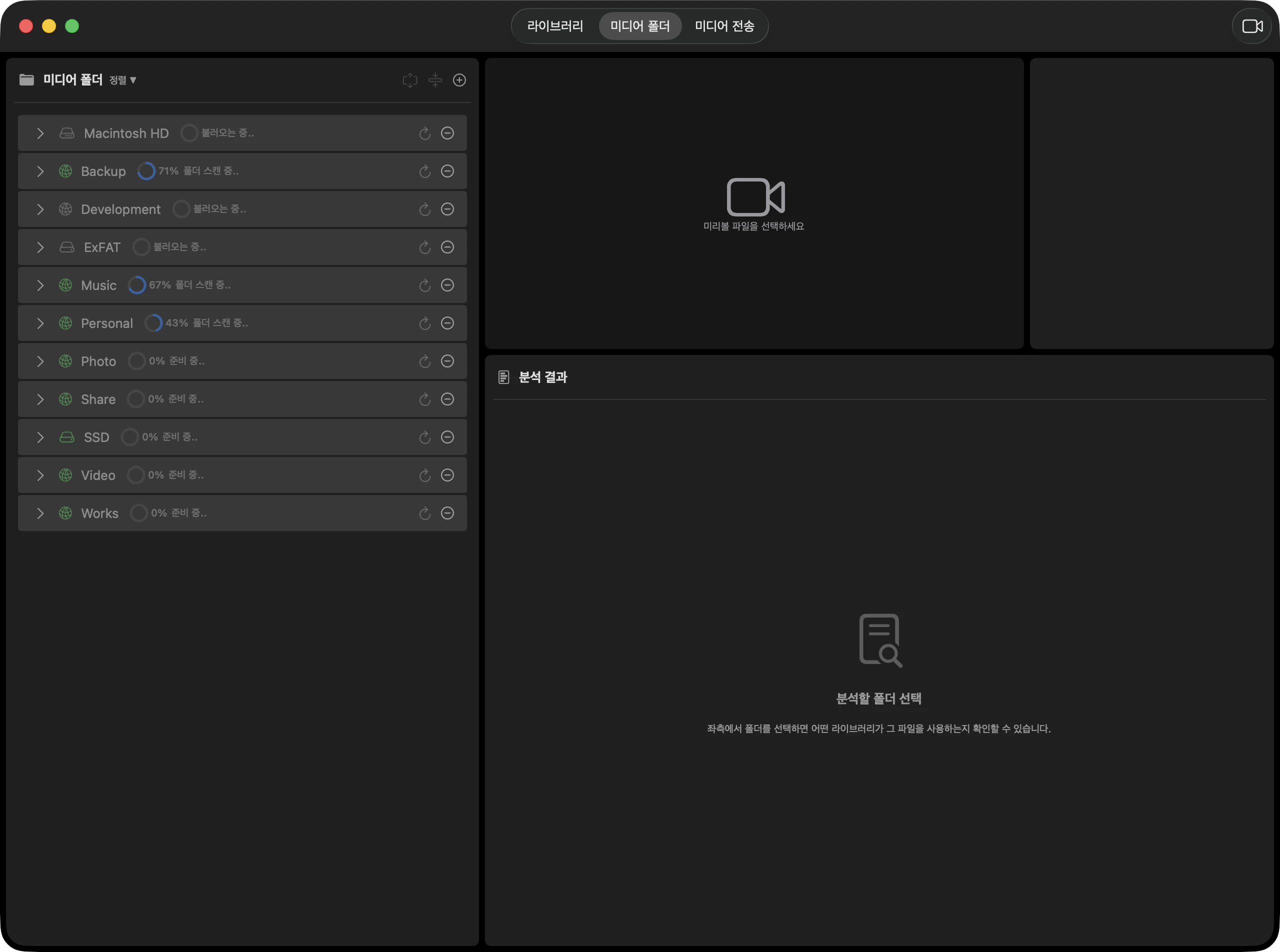This screenshot has width=1280, height=952.
Task: Click the Music 67% scan progress ring
Action: 136,285
